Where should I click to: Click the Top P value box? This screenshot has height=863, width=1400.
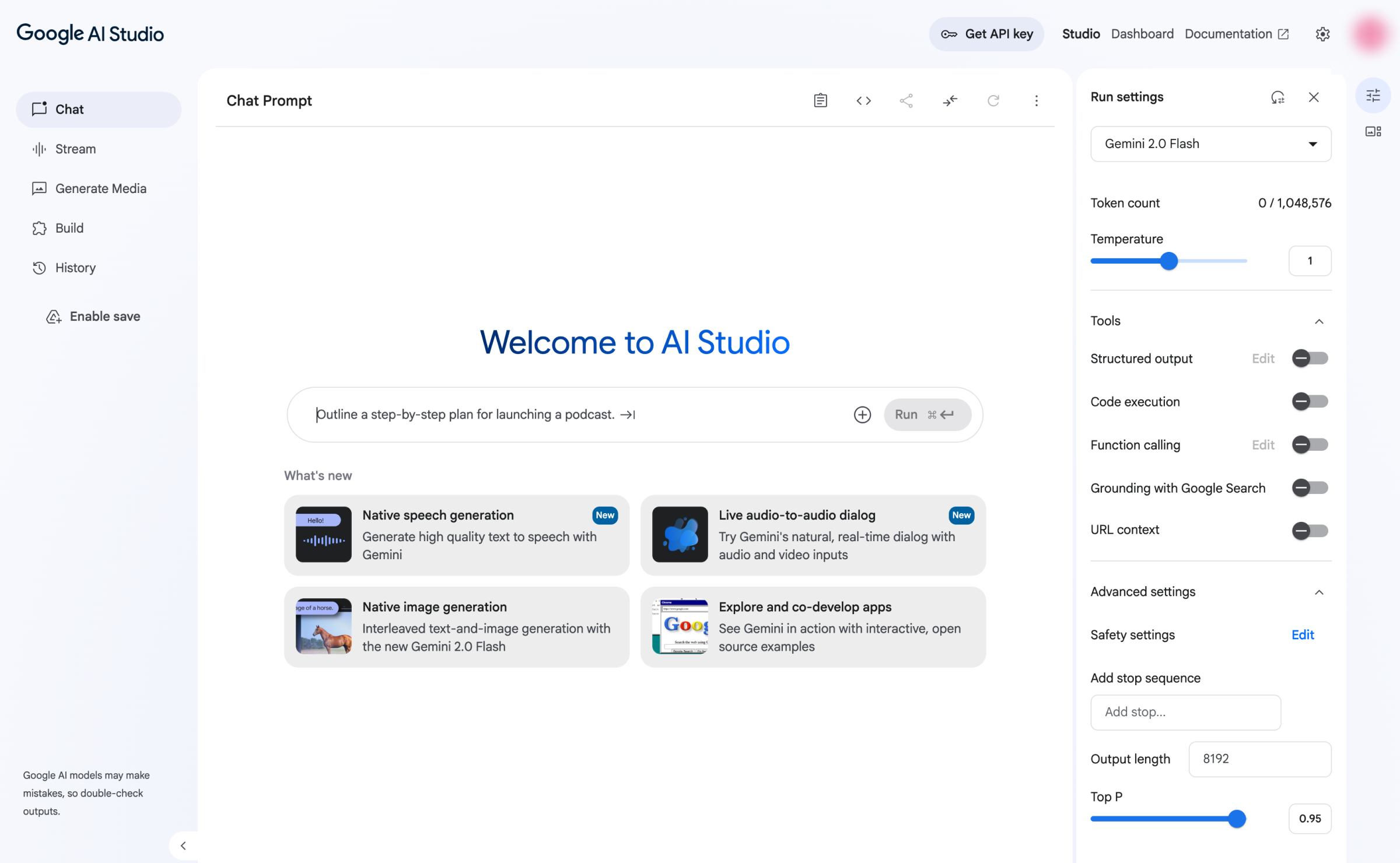pyautogui.click(x=1310, y=819)
